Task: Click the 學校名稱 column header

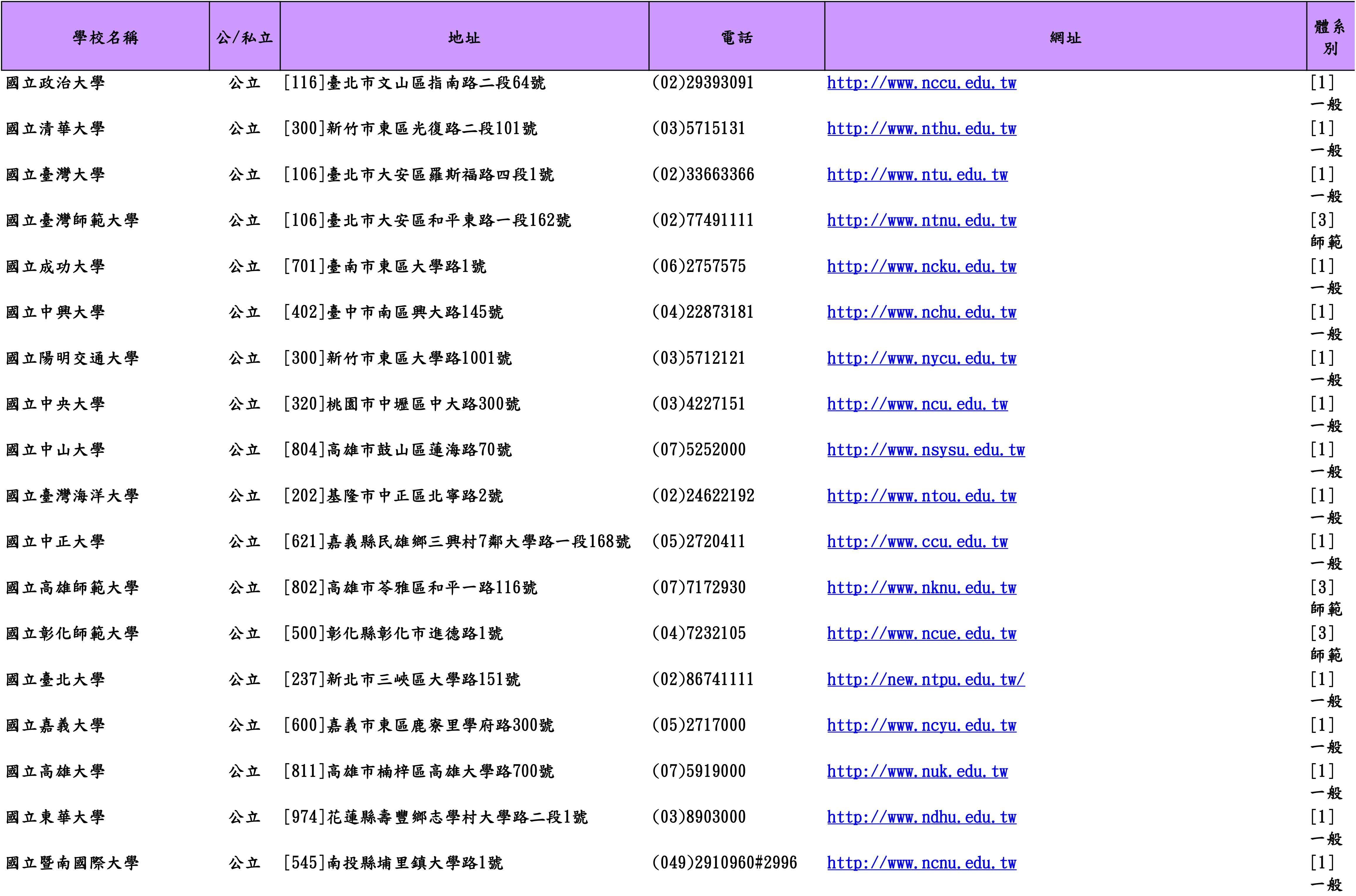Action: [106, 38]
